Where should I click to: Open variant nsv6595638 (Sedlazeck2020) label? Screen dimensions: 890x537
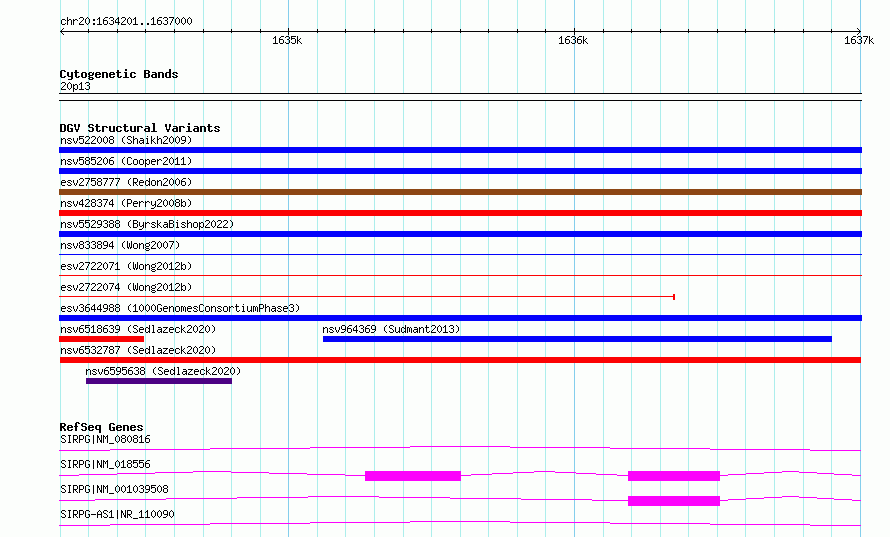(x=163, y=371)
